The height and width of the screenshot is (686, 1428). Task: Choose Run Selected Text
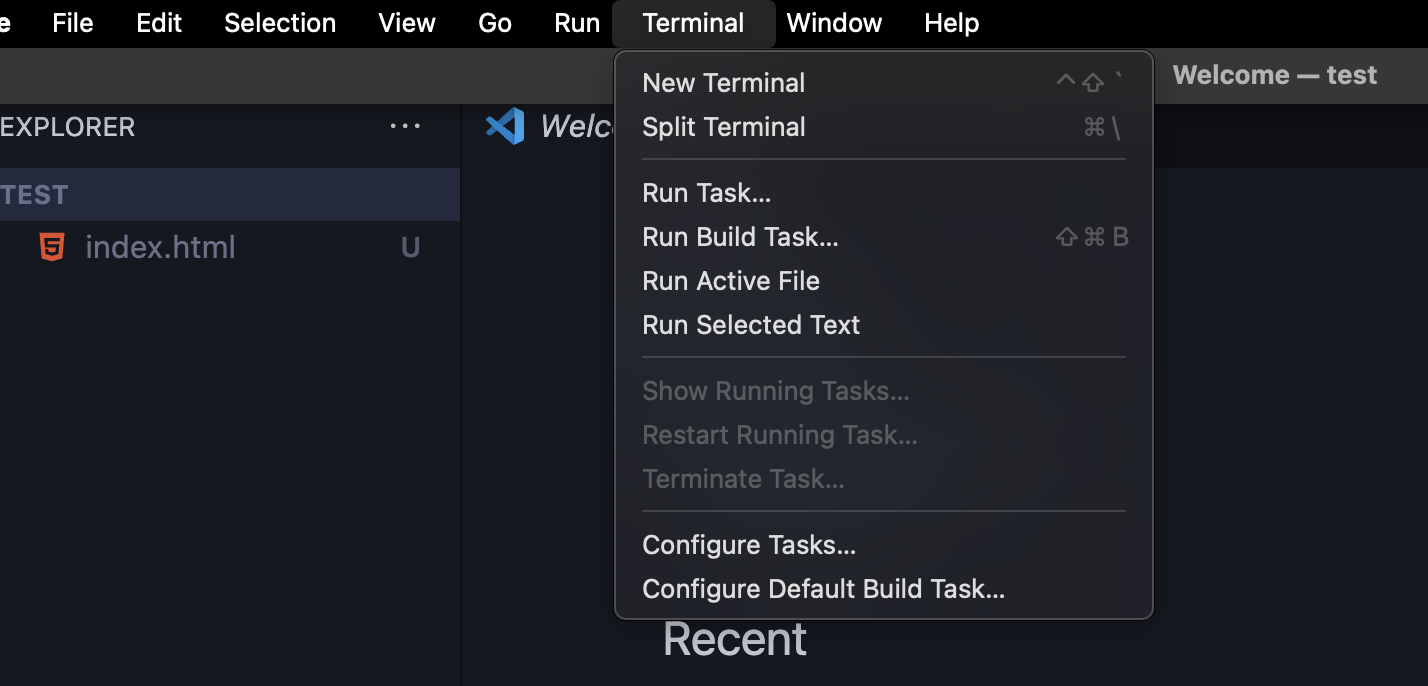coord(751,324)
